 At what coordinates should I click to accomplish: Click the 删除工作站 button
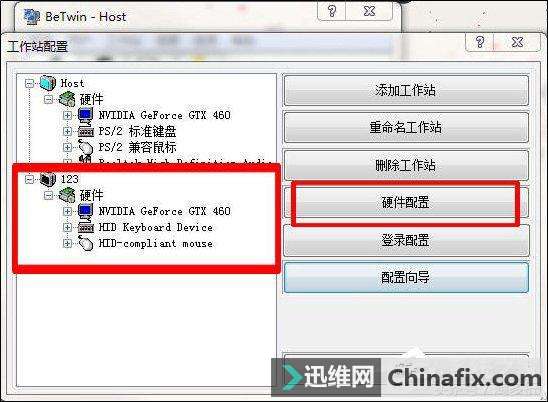point(406,165)
